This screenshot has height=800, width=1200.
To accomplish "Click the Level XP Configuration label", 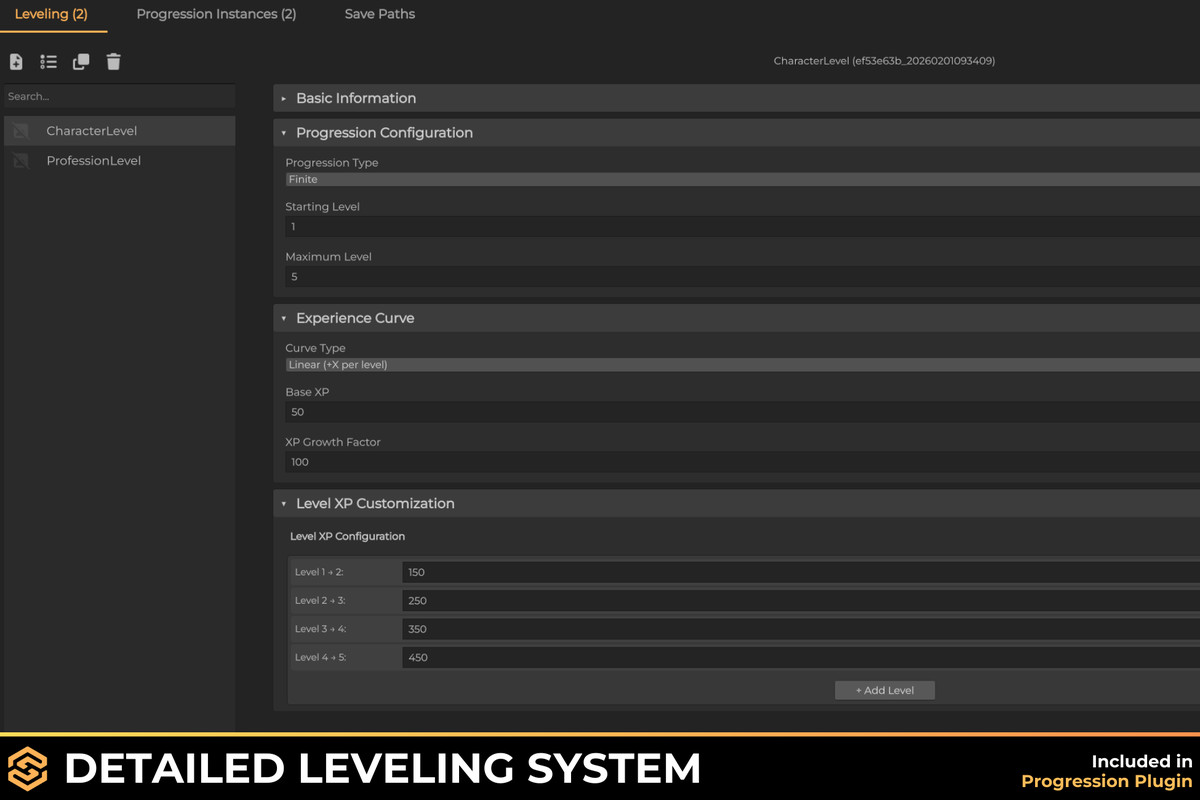I will click(x=347, y=537).
